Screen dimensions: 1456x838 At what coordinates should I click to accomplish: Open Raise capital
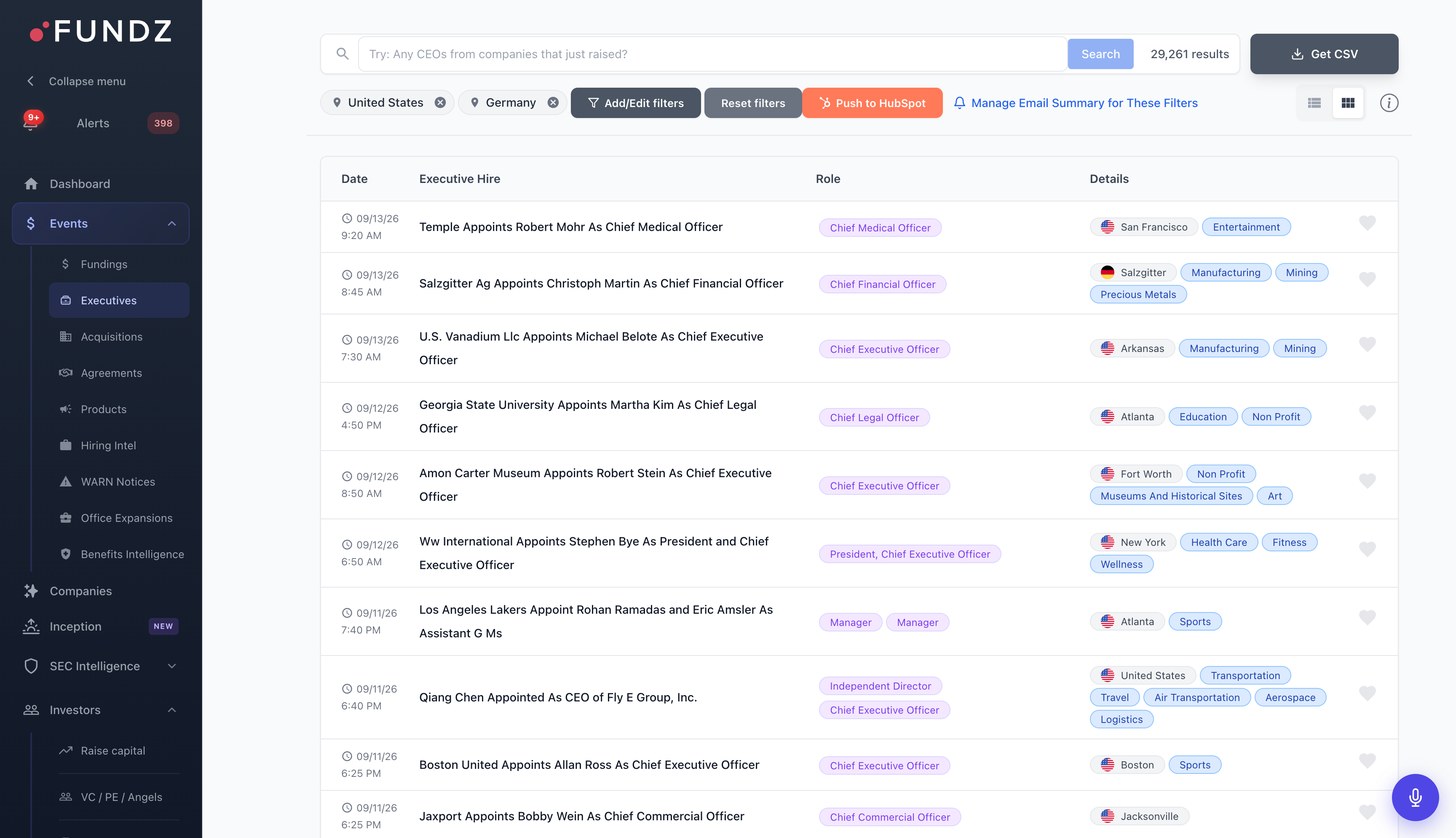(113, 751)
